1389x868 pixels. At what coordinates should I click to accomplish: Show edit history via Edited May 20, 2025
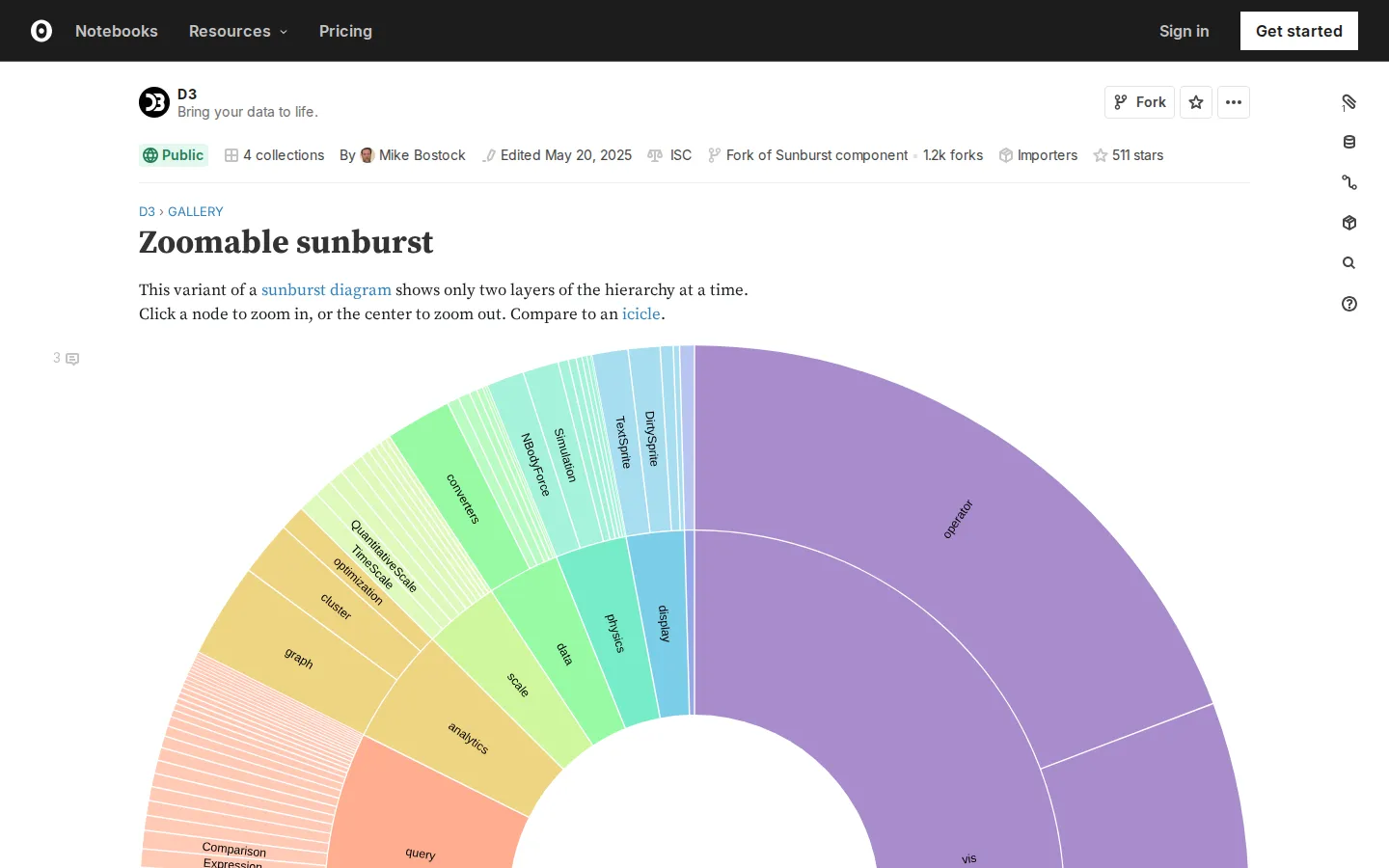pyautogui.click(x=558, y=155)
